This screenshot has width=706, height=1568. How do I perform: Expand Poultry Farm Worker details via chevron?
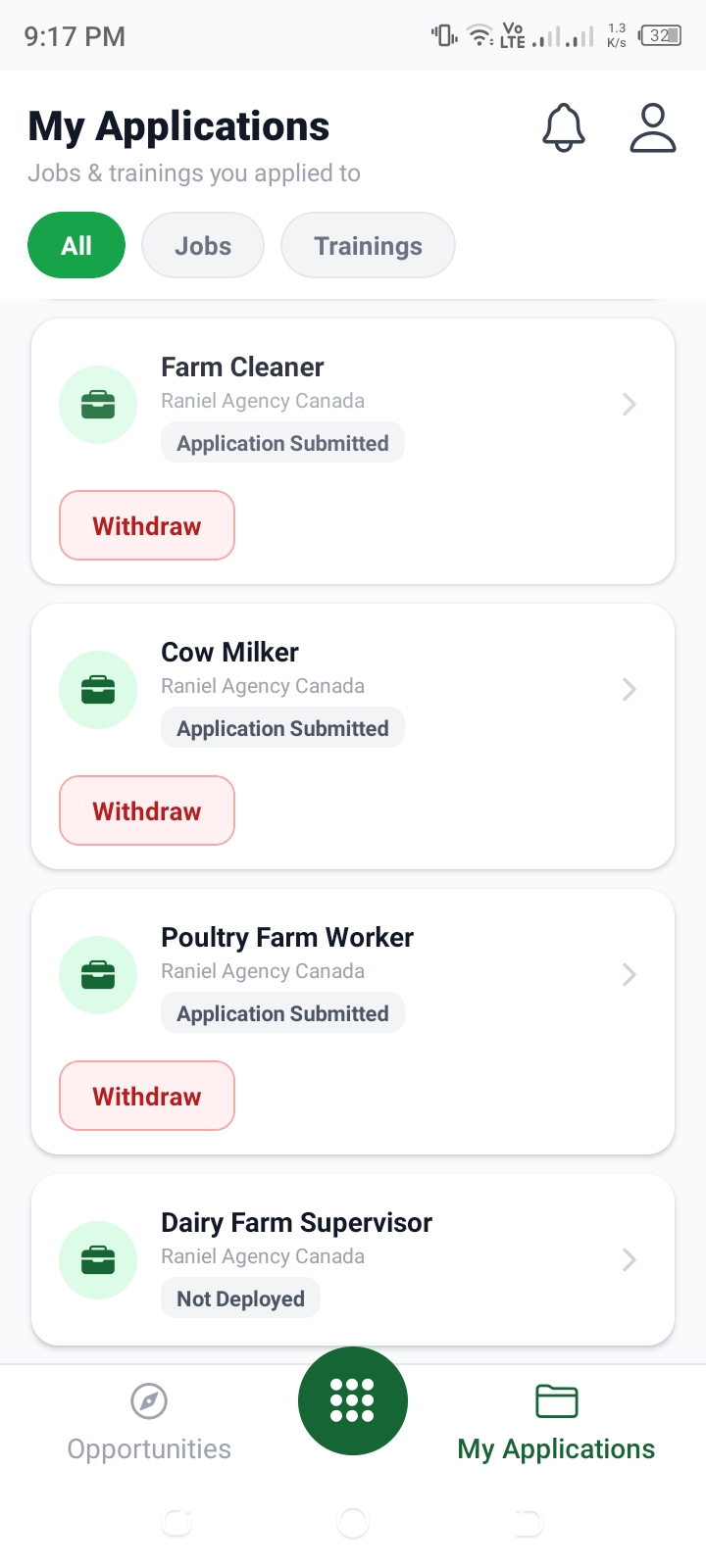630,974
